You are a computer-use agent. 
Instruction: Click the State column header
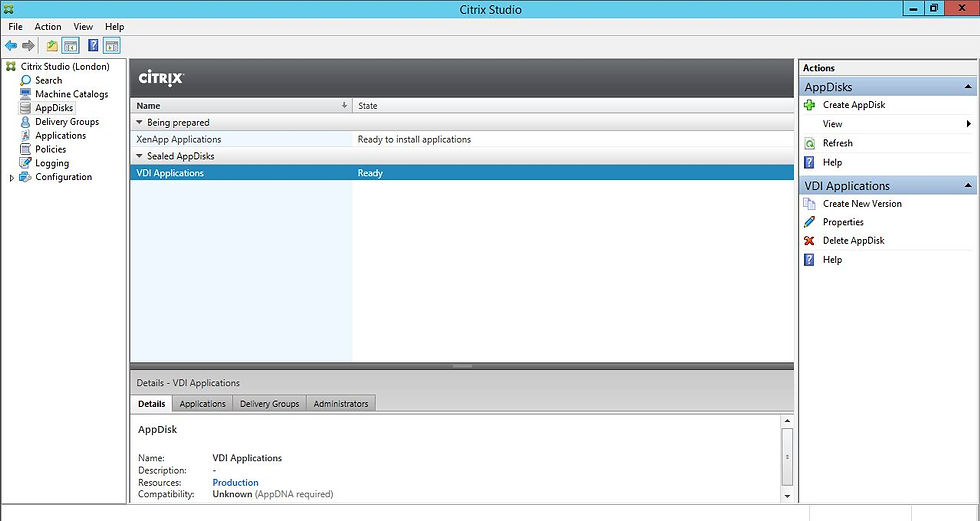[573, 106]
